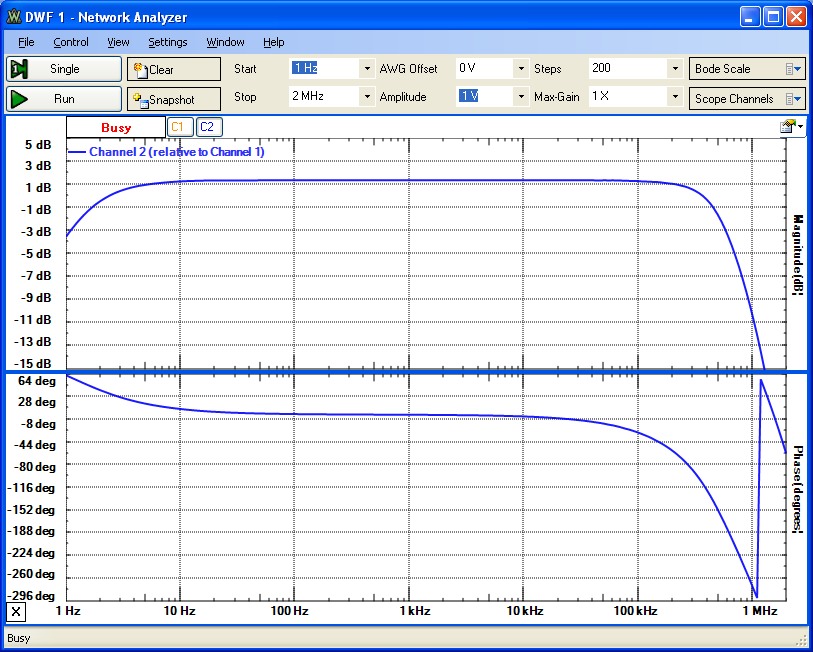Screen dimensions: 813x652
Task: Expand the Max-Gain dropdown arrow
Action: [675, 97]
